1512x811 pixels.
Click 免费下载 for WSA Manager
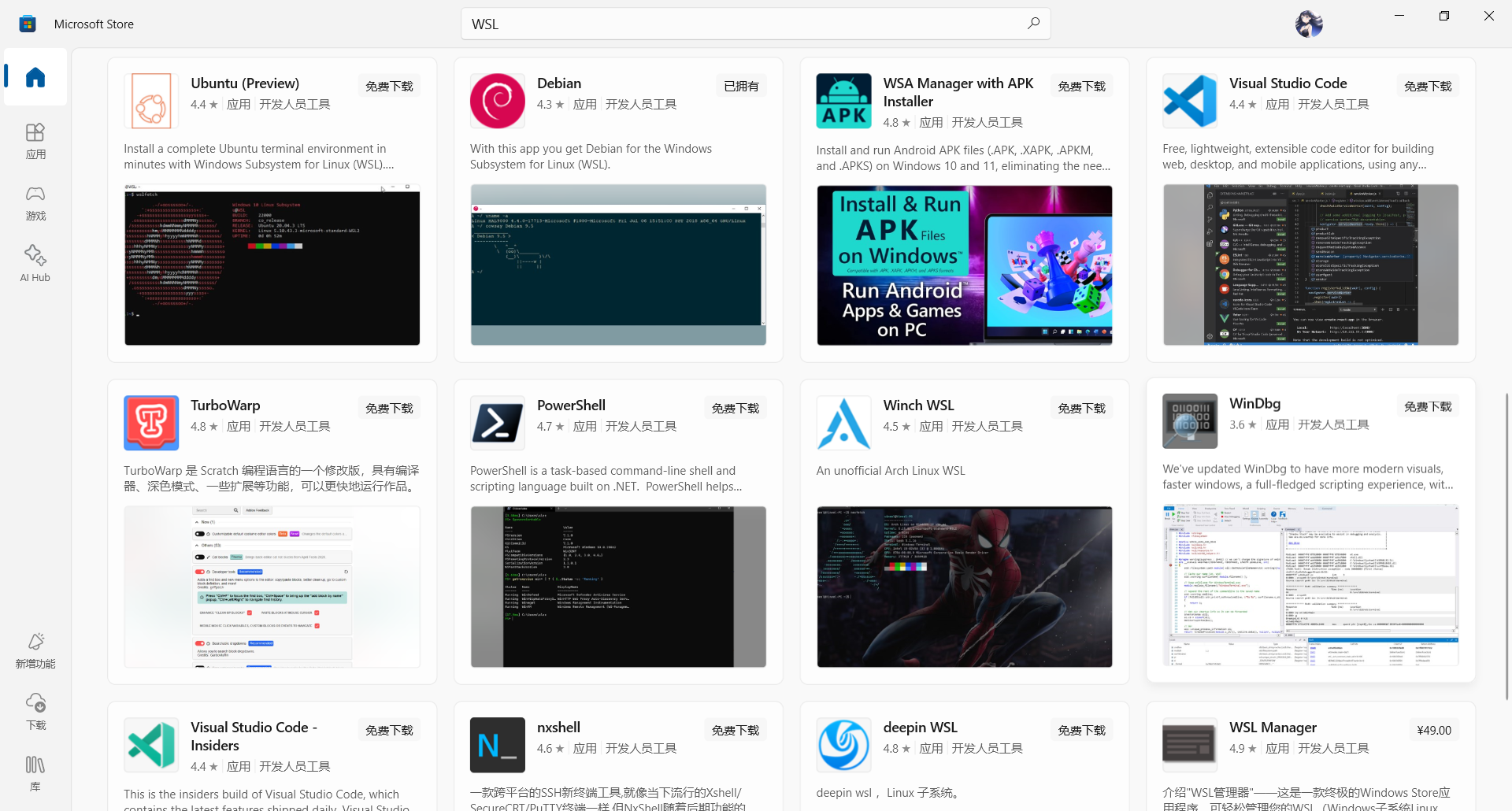pos(1082,86)
